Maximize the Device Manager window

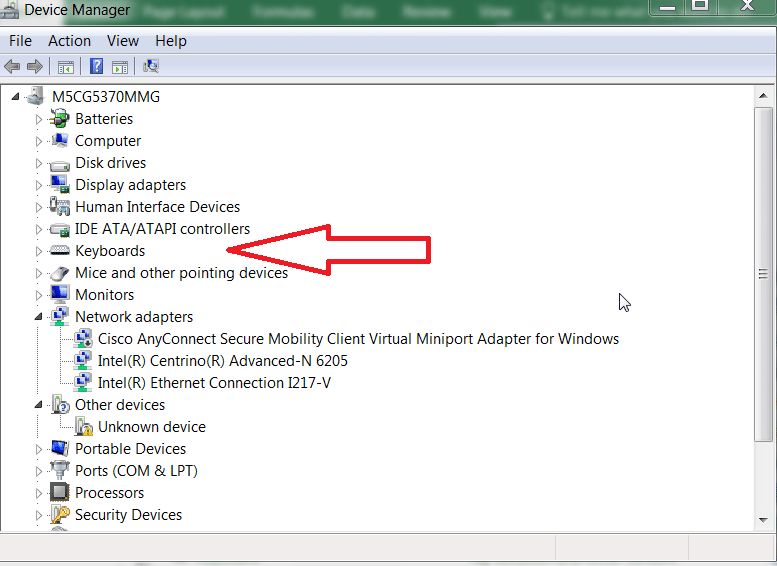click(x=700, y=6)
